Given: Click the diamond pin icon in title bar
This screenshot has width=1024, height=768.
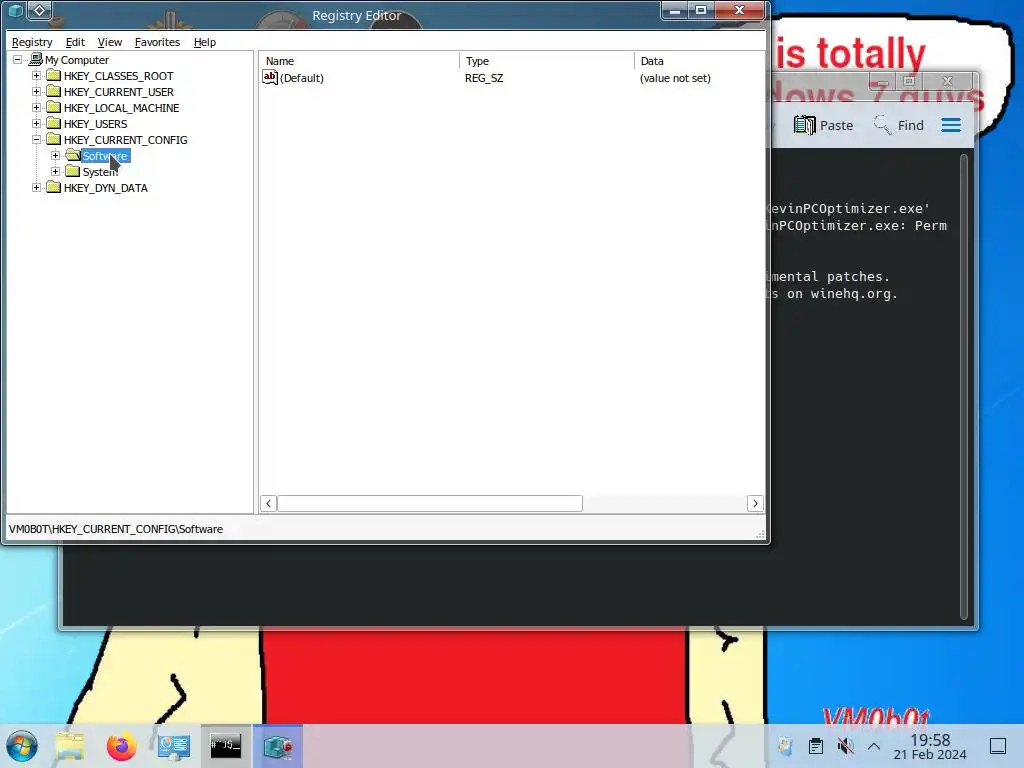Looking at the screenshot, I should [40, 10].
